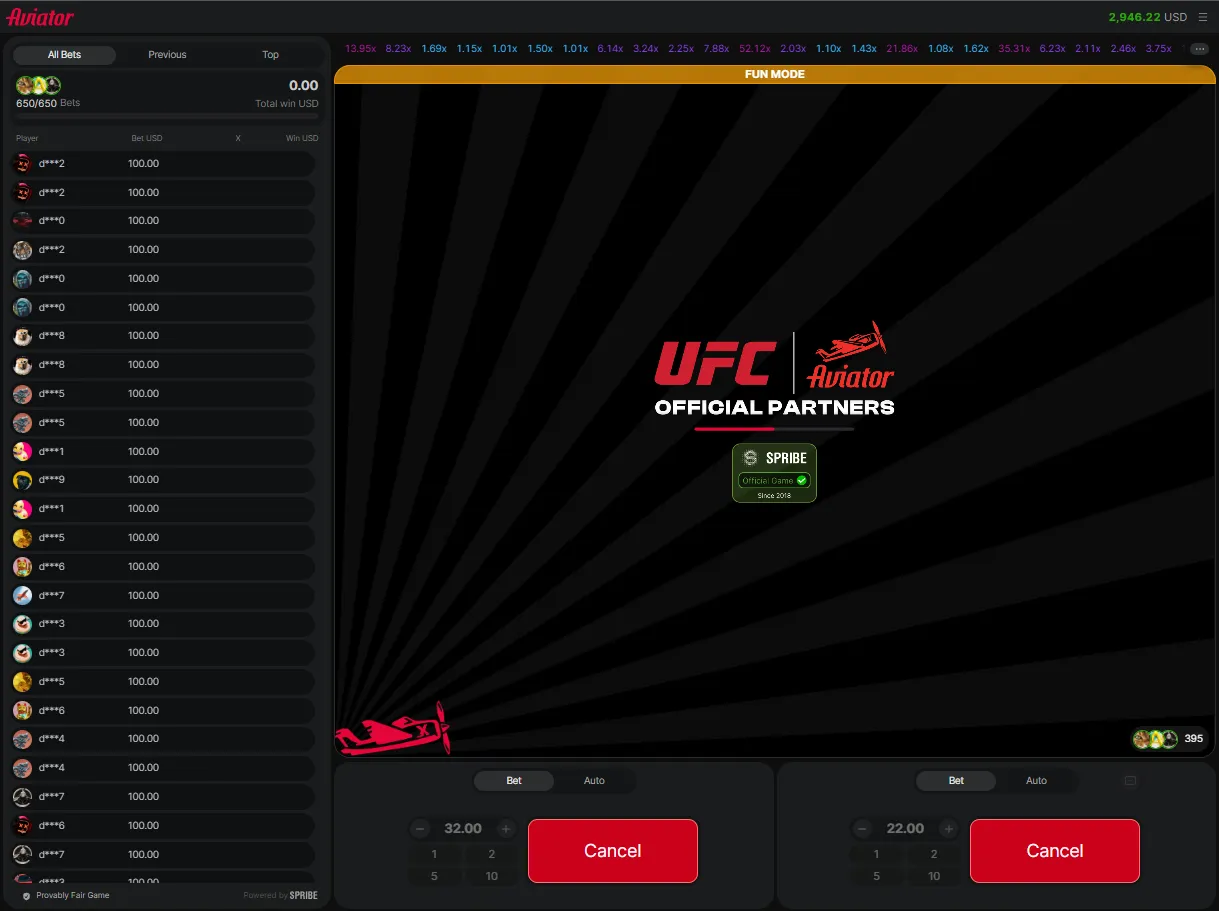Image resolution: width=1219 pixels, height=911 pixels.
Task: Open the 7.88x round result
Action: click(716, 49)
